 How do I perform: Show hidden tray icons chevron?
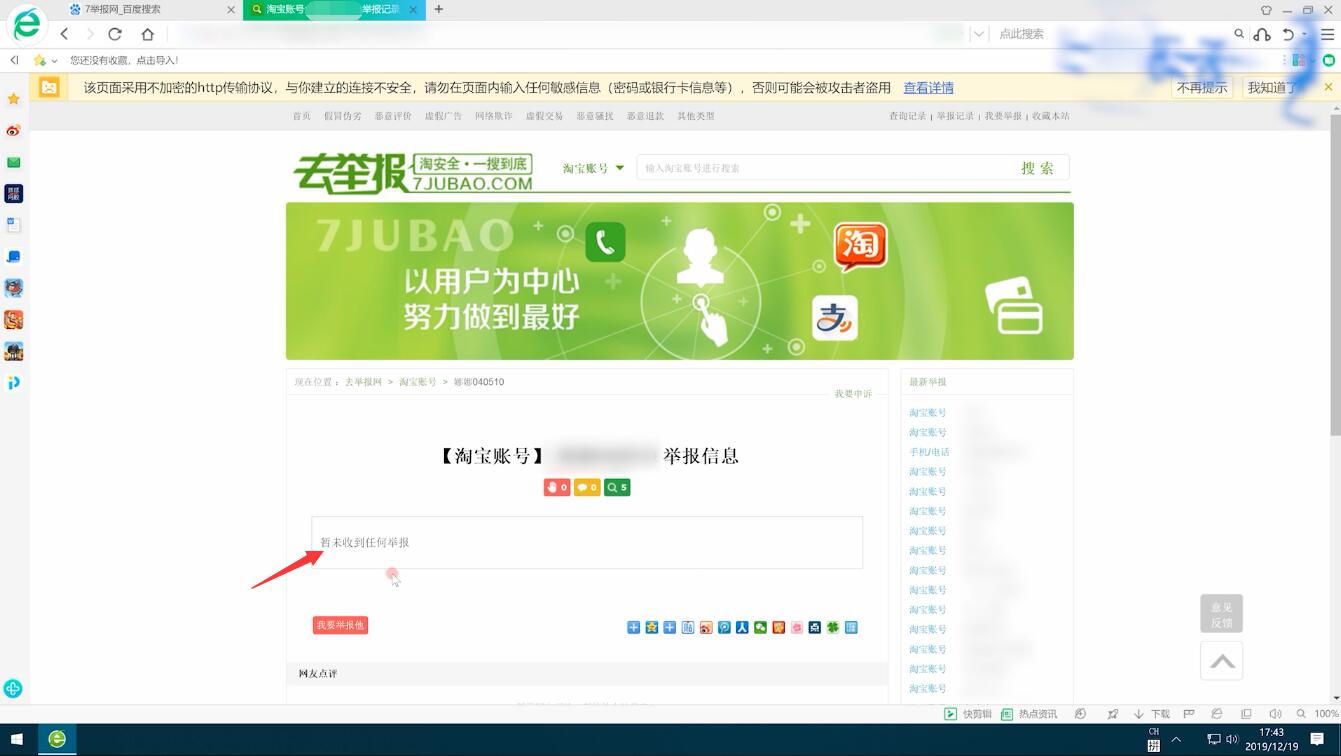point(1176,740)
